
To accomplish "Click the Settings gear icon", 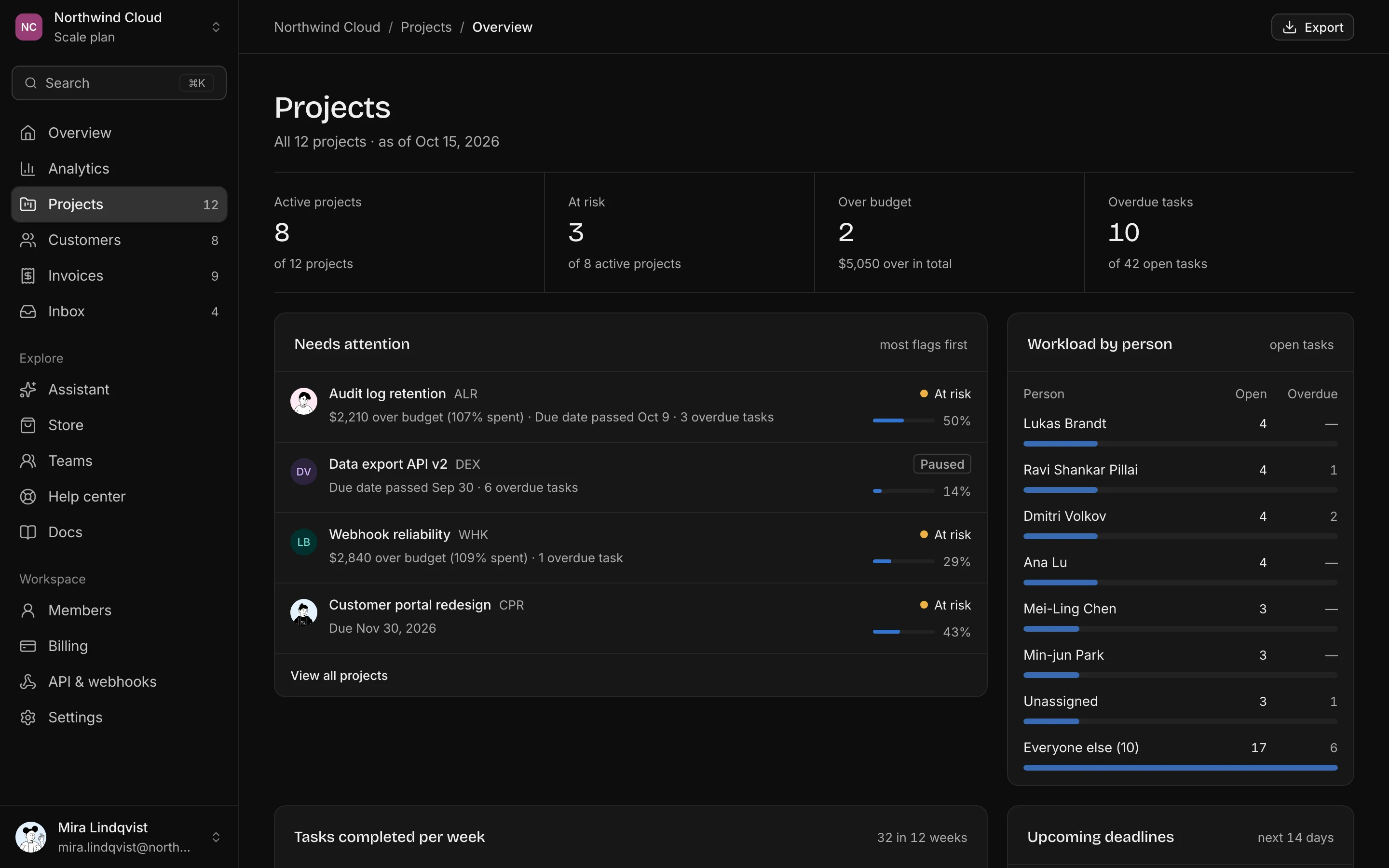I will point(27,717).
